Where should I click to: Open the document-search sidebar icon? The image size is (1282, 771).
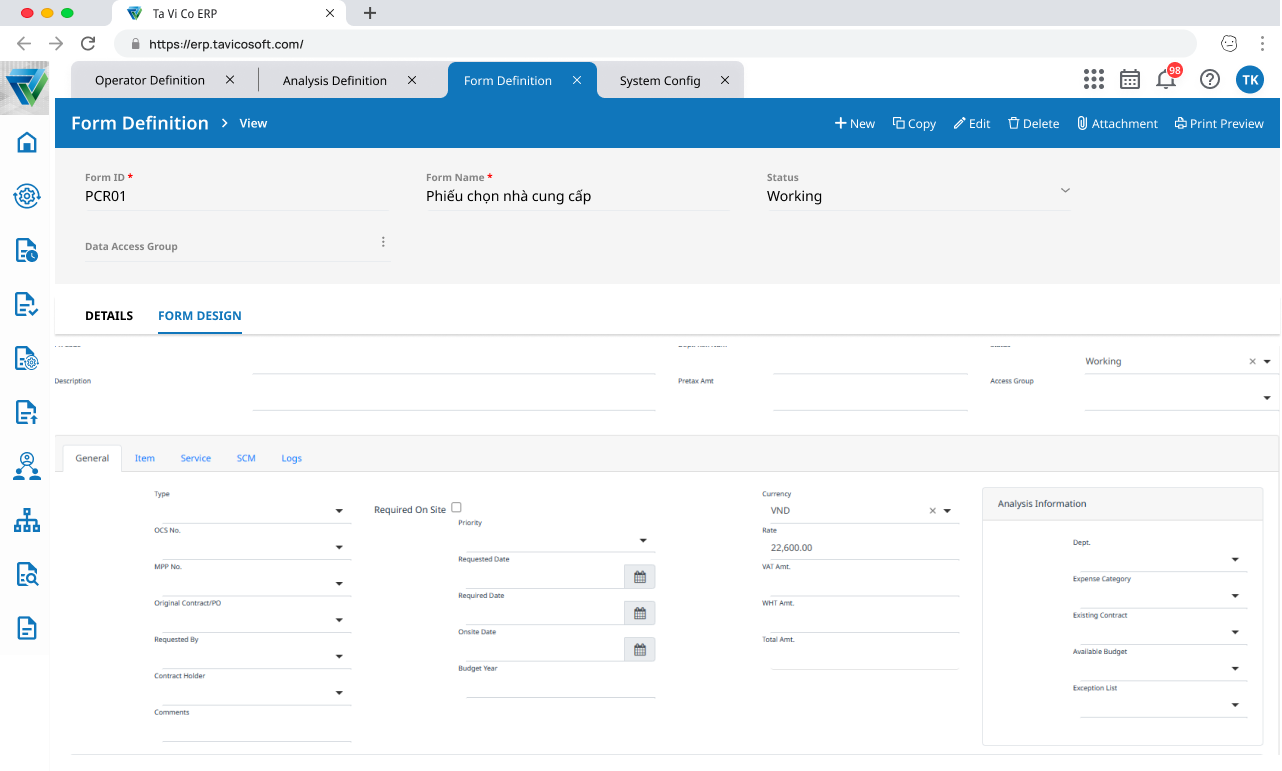click(x=27, y=574)
